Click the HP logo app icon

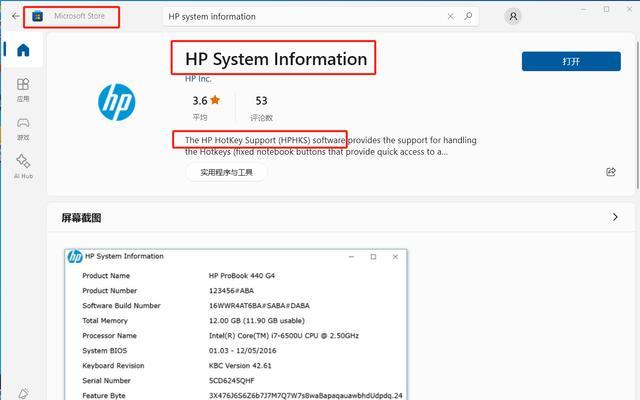point(117,102)
